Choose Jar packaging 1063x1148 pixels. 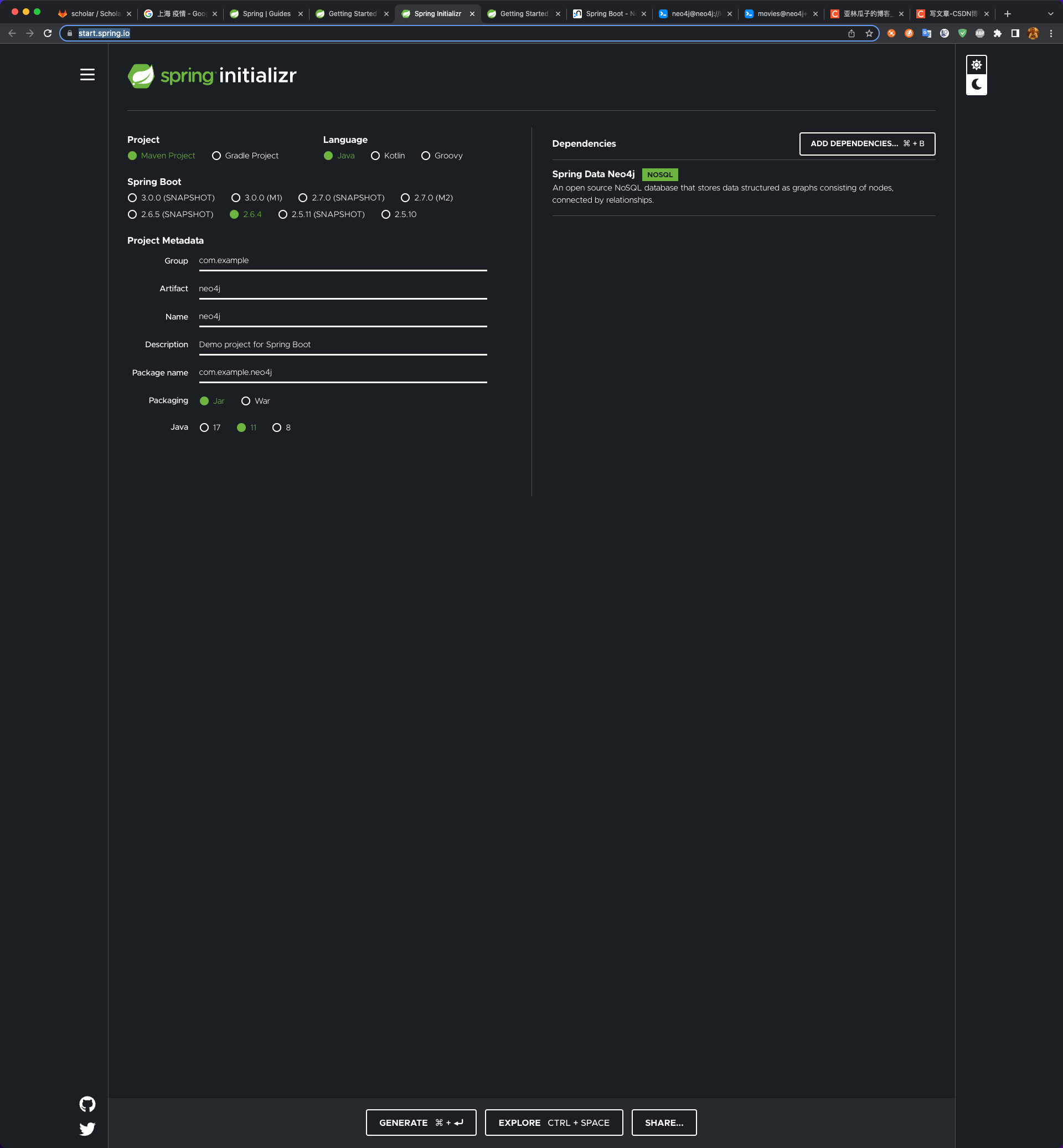(x=212, y=401)
